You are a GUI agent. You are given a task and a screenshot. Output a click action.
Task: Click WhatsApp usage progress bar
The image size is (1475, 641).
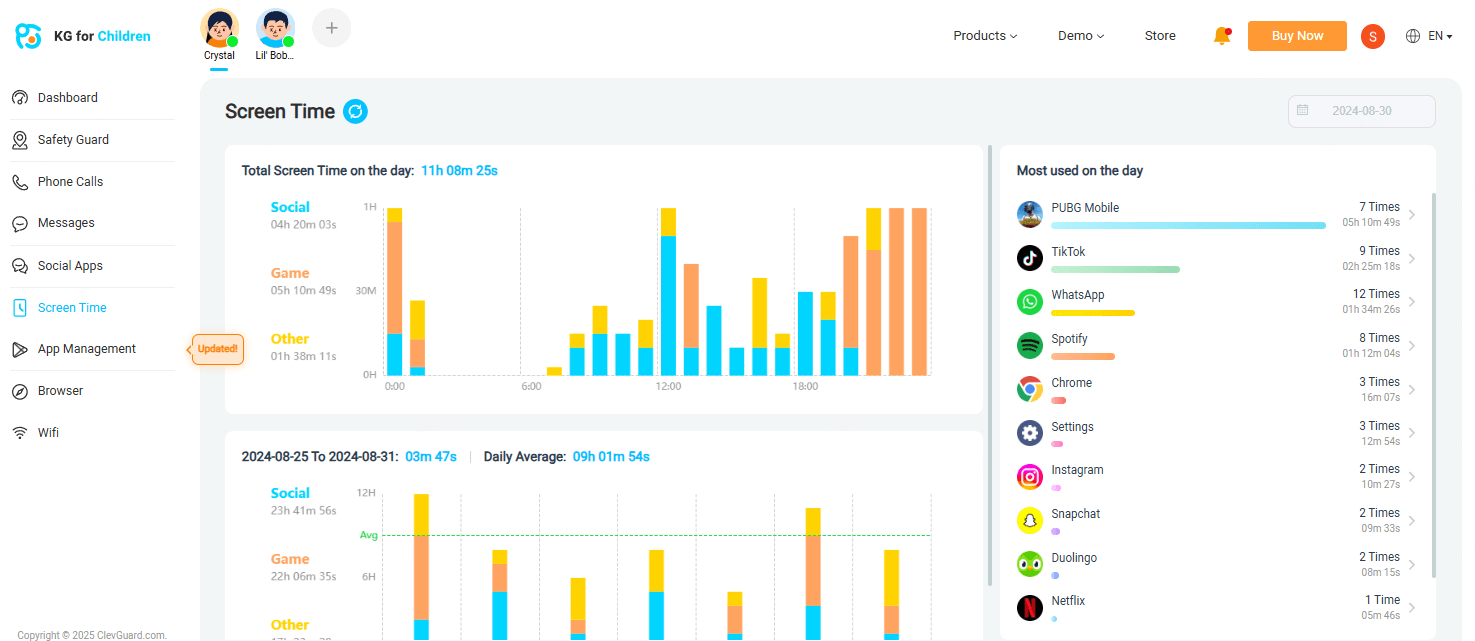(x=1093, y=313)
